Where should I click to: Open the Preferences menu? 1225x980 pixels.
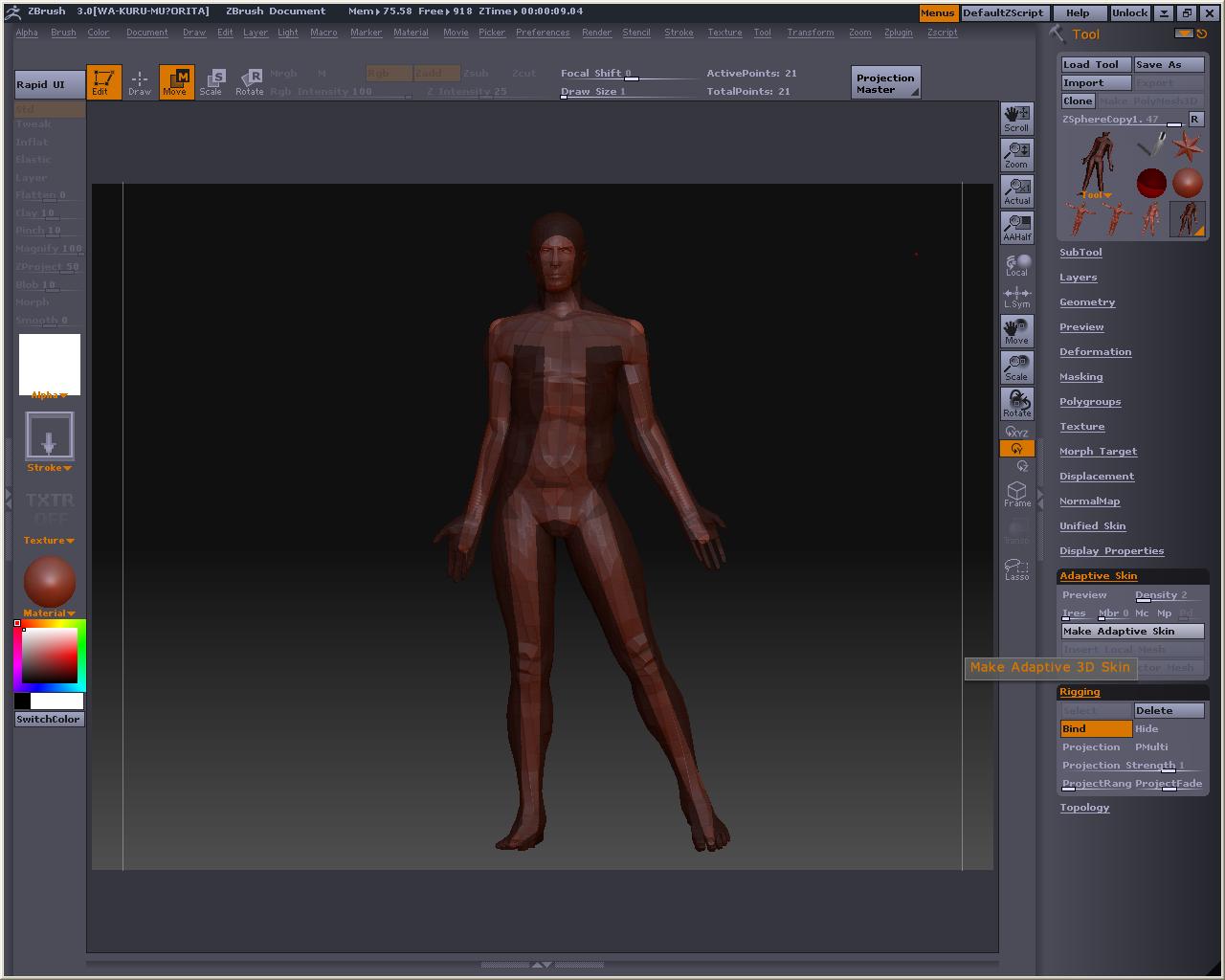[x=543, y=33]
